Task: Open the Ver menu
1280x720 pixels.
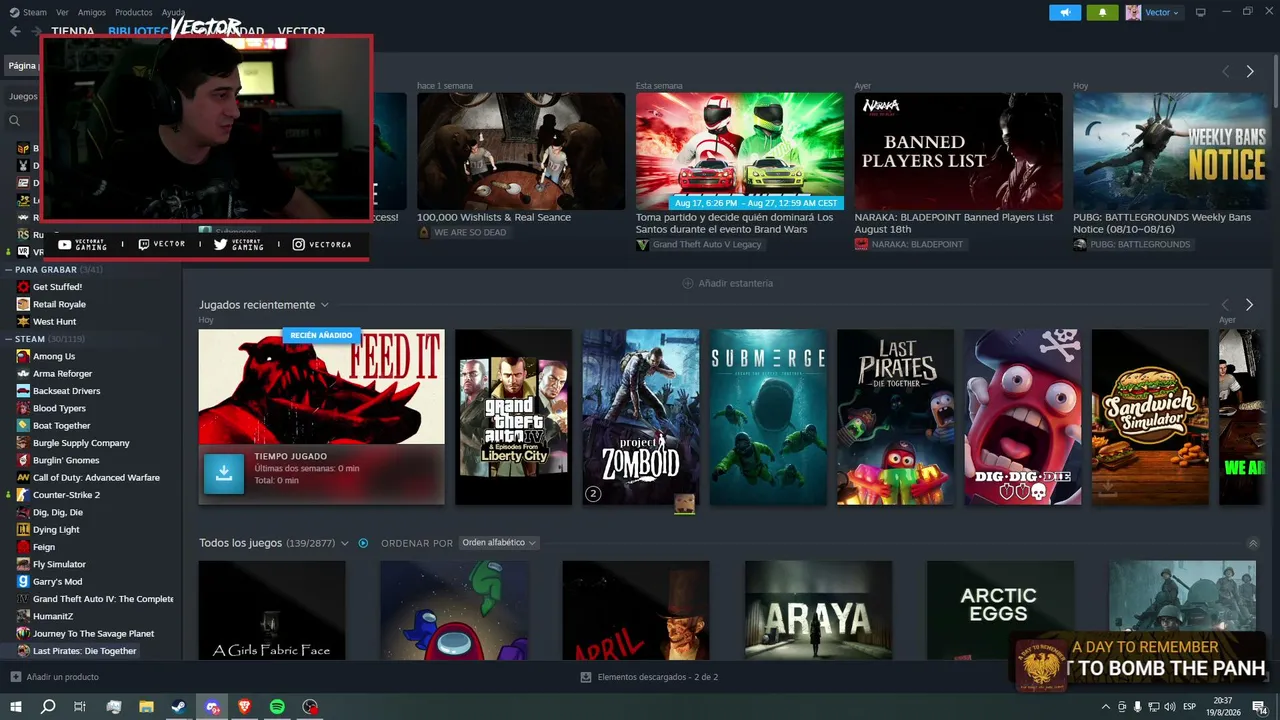Action: click(x=62, y=12)
